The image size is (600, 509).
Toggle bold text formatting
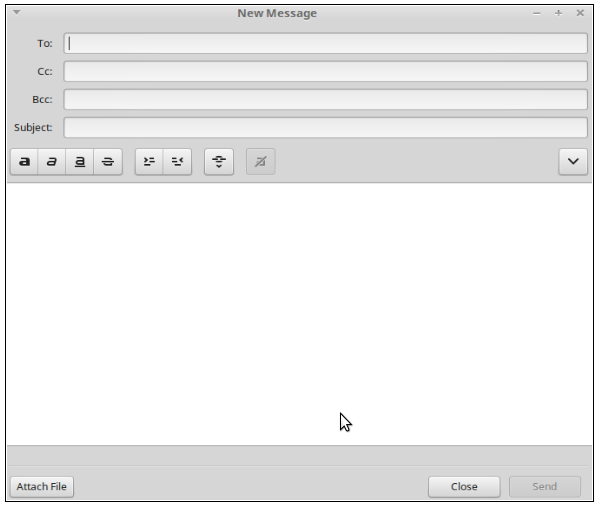pyautogui.click(x=24, y=162)
